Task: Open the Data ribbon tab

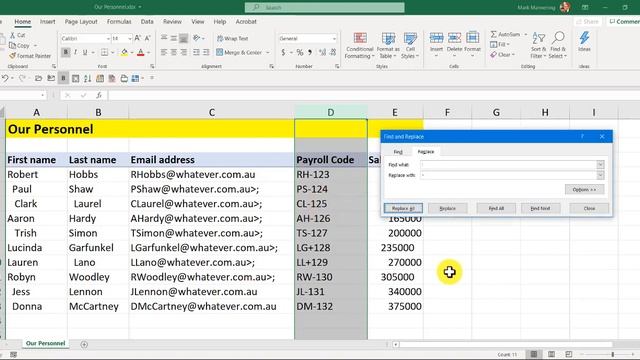Action: pyautogui.click(x=147, y=22)
